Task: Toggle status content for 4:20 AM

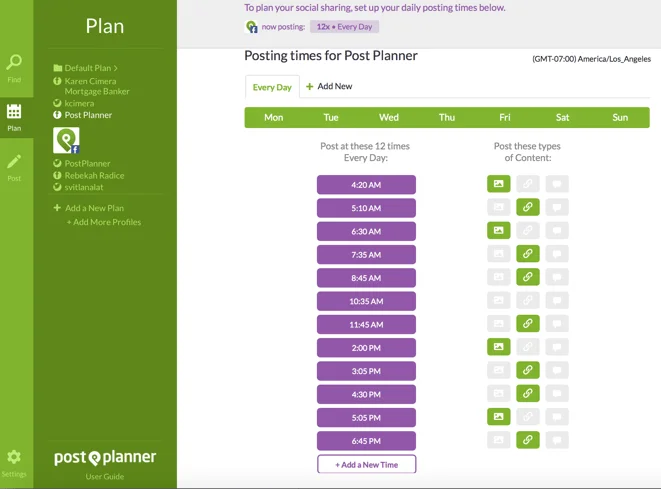Action: pos(557,184)
